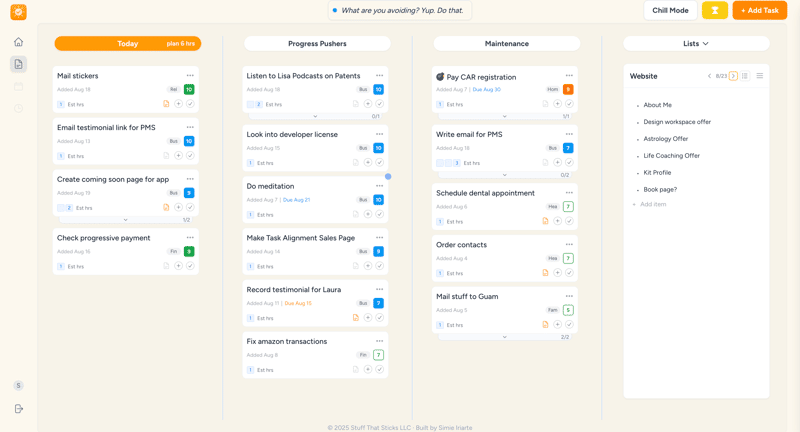Expand subtasks under Pay CAR registration
This screenshot has height=432, width=800.
[504, 116]
